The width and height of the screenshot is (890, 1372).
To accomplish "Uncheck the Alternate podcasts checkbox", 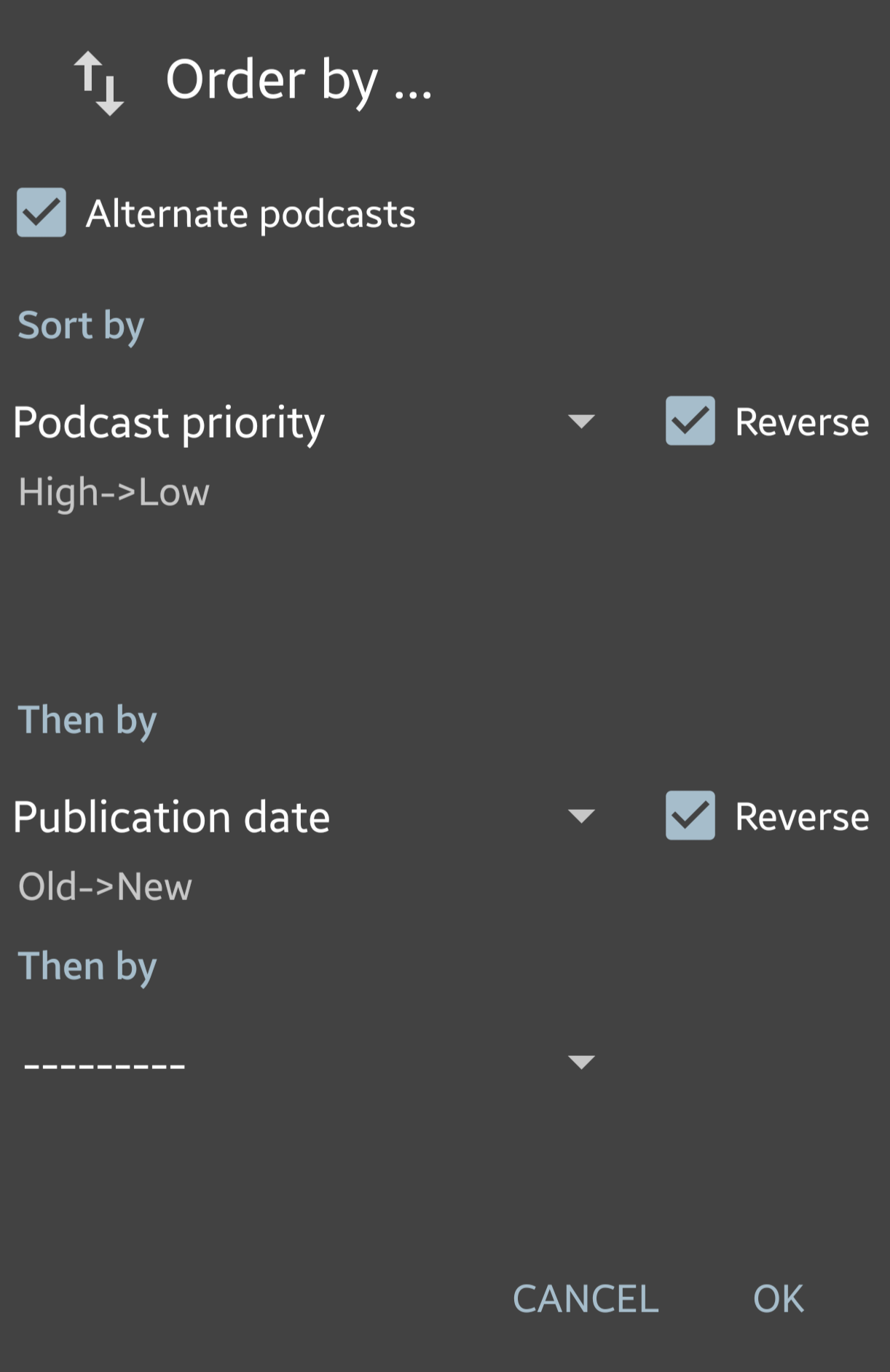I will pos(42,213).
